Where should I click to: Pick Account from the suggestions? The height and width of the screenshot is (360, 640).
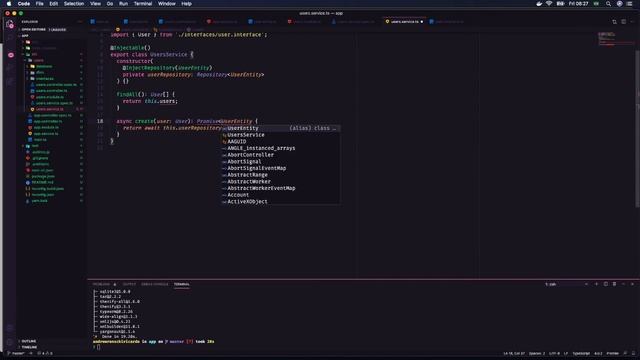281,195
